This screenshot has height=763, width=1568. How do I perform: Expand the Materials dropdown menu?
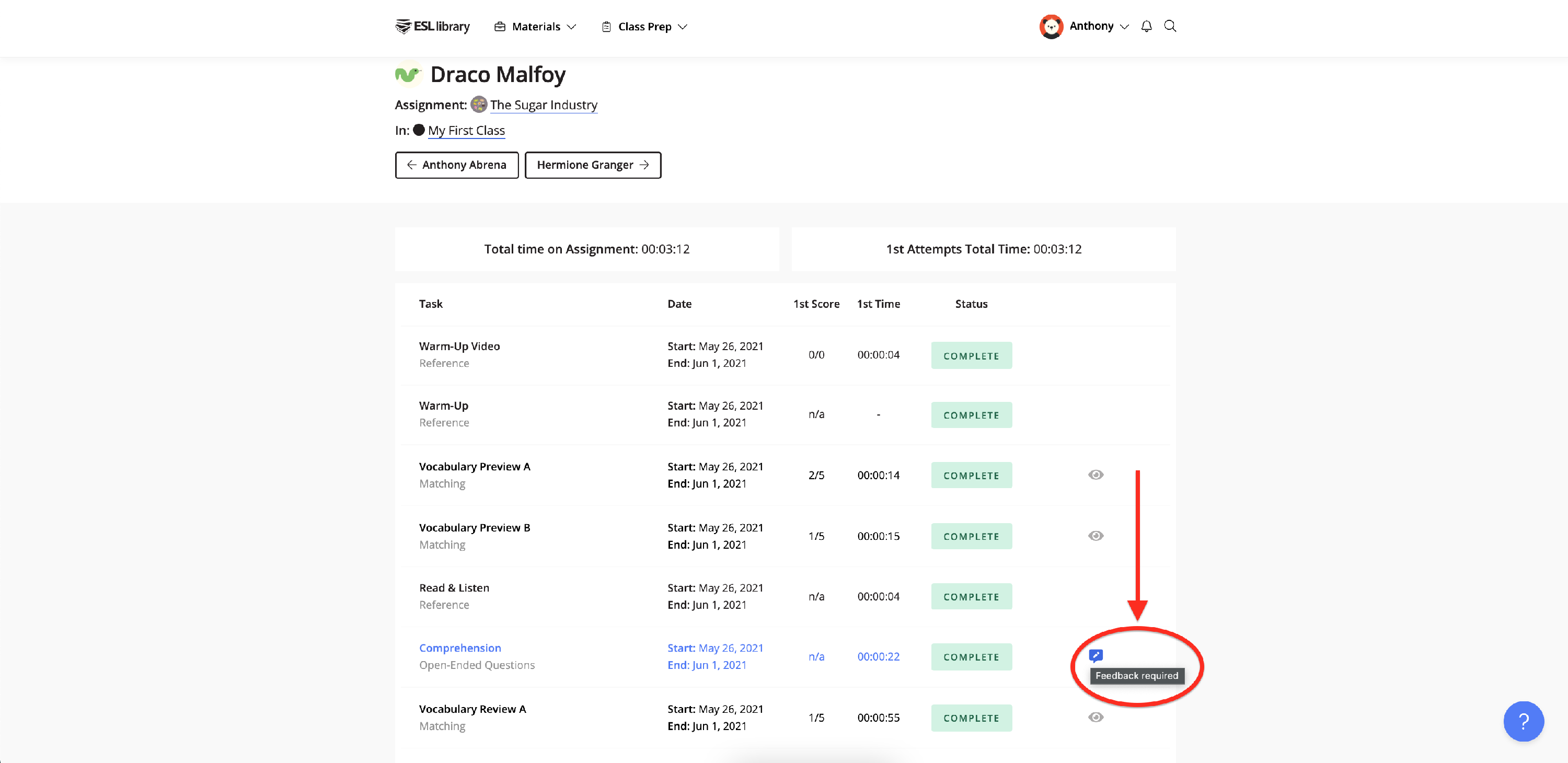[x=535, y=27]
